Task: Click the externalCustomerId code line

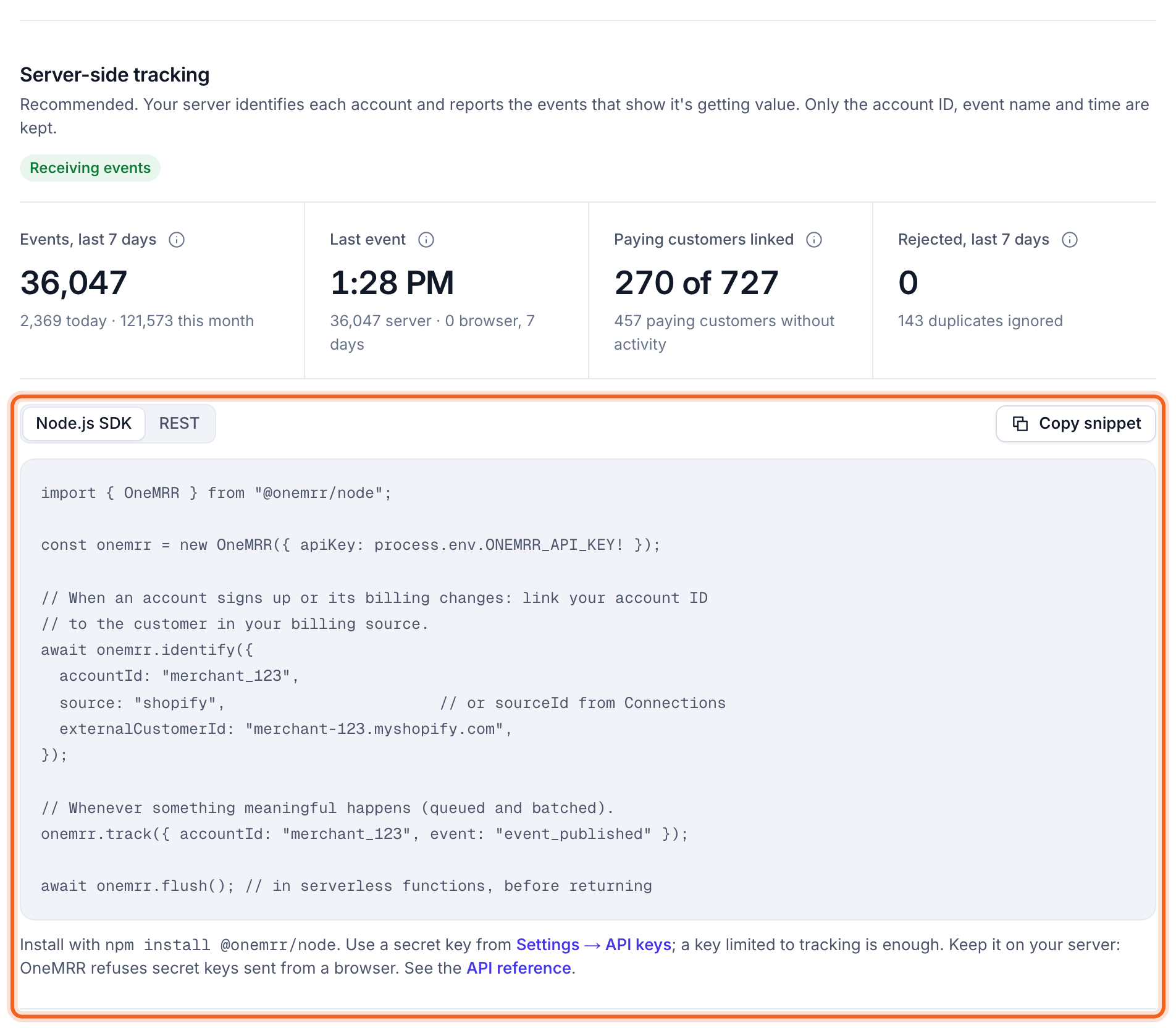Action: pyautogui.click(x=286, y=729)
